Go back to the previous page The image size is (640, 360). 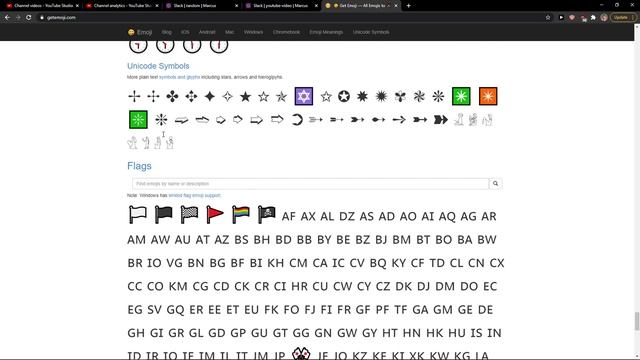(x=7, y=18)
